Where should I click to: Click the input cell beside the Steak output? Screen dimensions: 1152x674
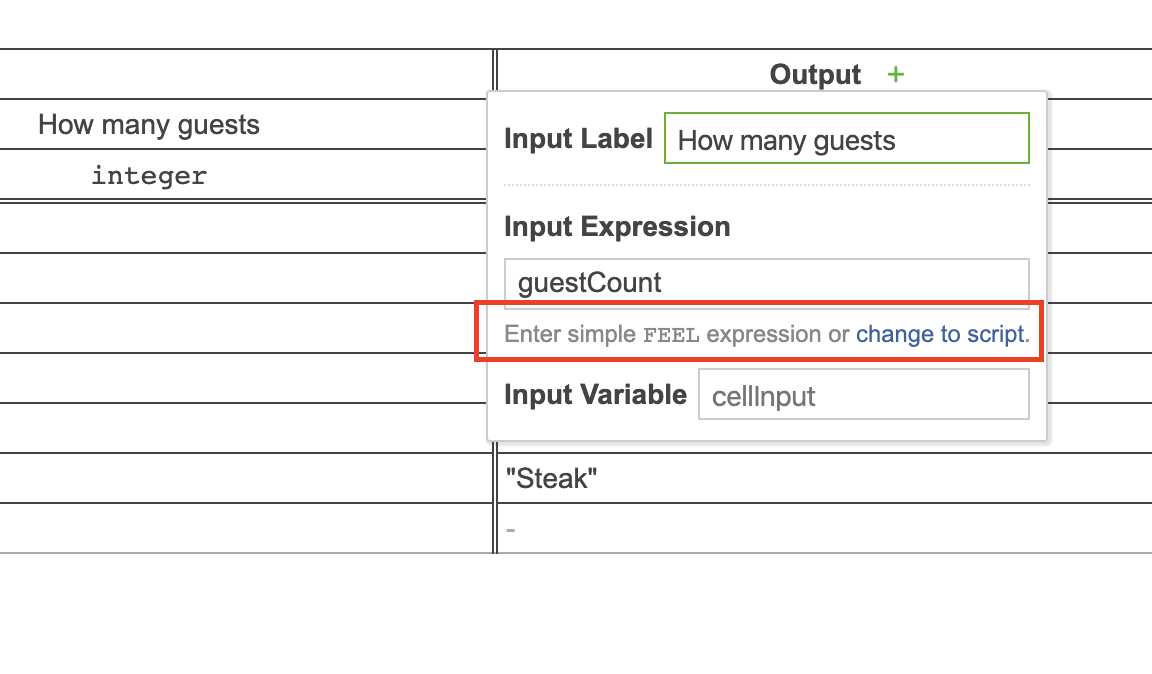pyautogui.click(x=240, y=478)
